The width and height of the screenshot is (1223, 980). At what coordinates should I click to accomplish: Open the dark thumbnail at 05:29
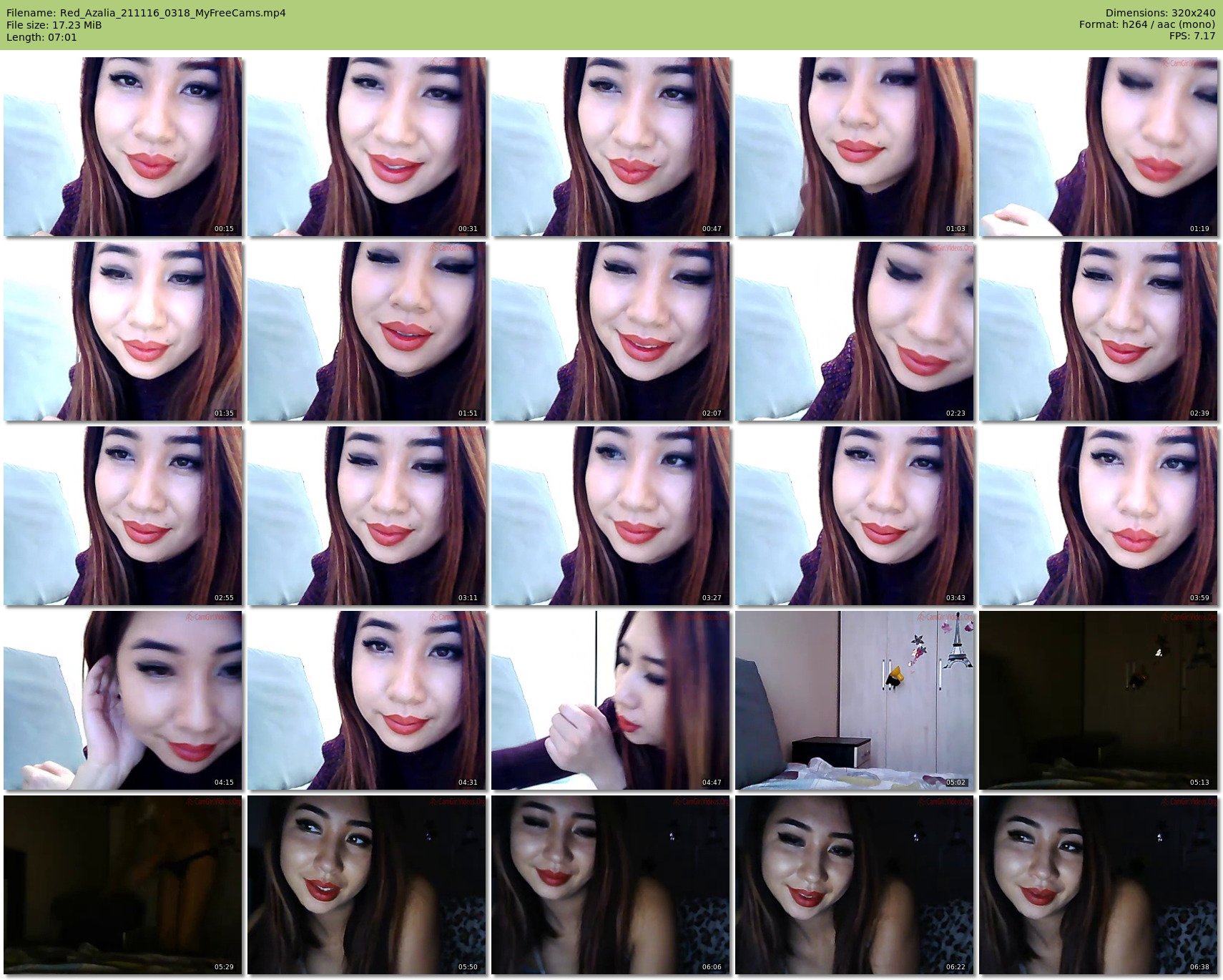coord(123,885)
